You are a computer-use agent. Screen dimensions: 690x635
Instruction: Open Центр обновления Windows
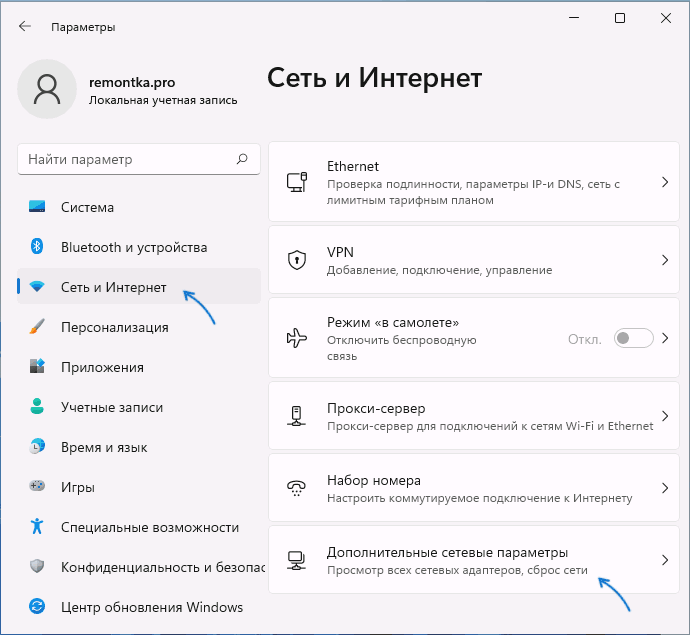coord(139,607)
